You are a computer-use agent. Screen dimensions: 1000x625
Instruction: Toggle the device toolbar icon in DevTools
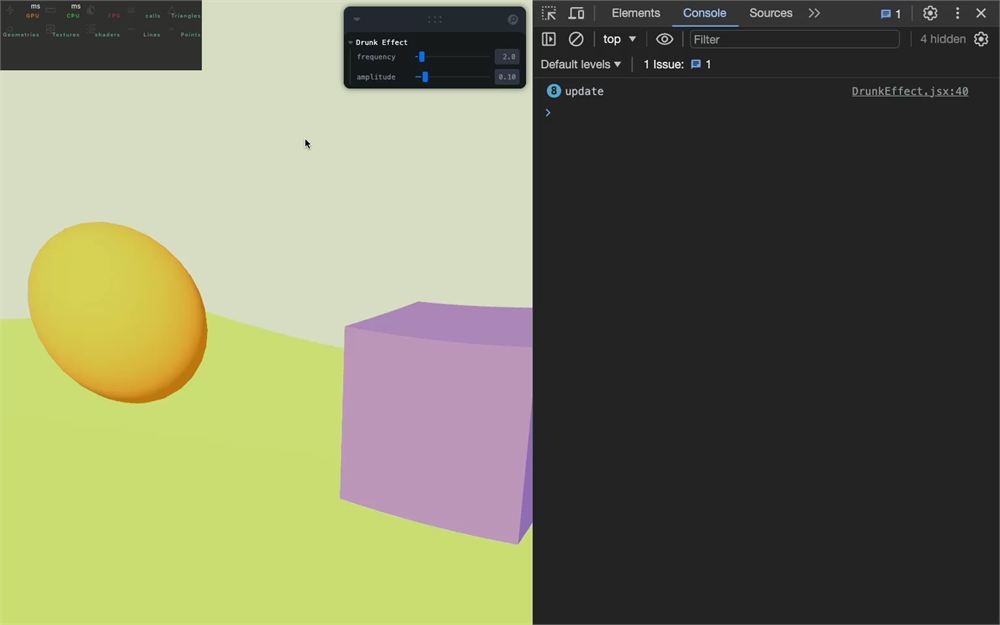click(x=576, y=13)
